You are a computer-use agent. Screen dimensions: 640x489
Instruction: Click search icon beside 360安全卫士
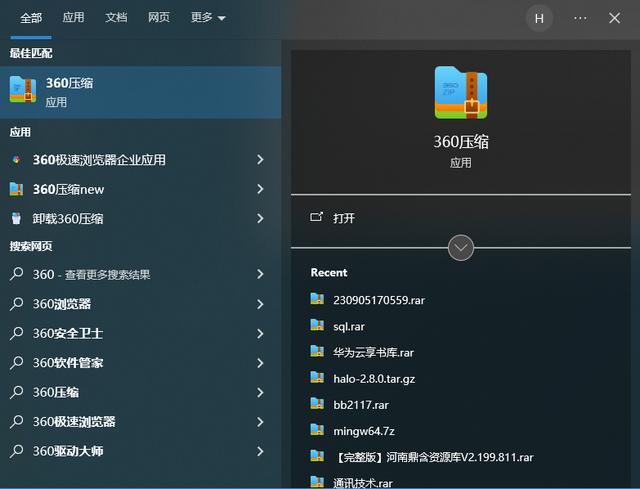(x=16, y=333)
